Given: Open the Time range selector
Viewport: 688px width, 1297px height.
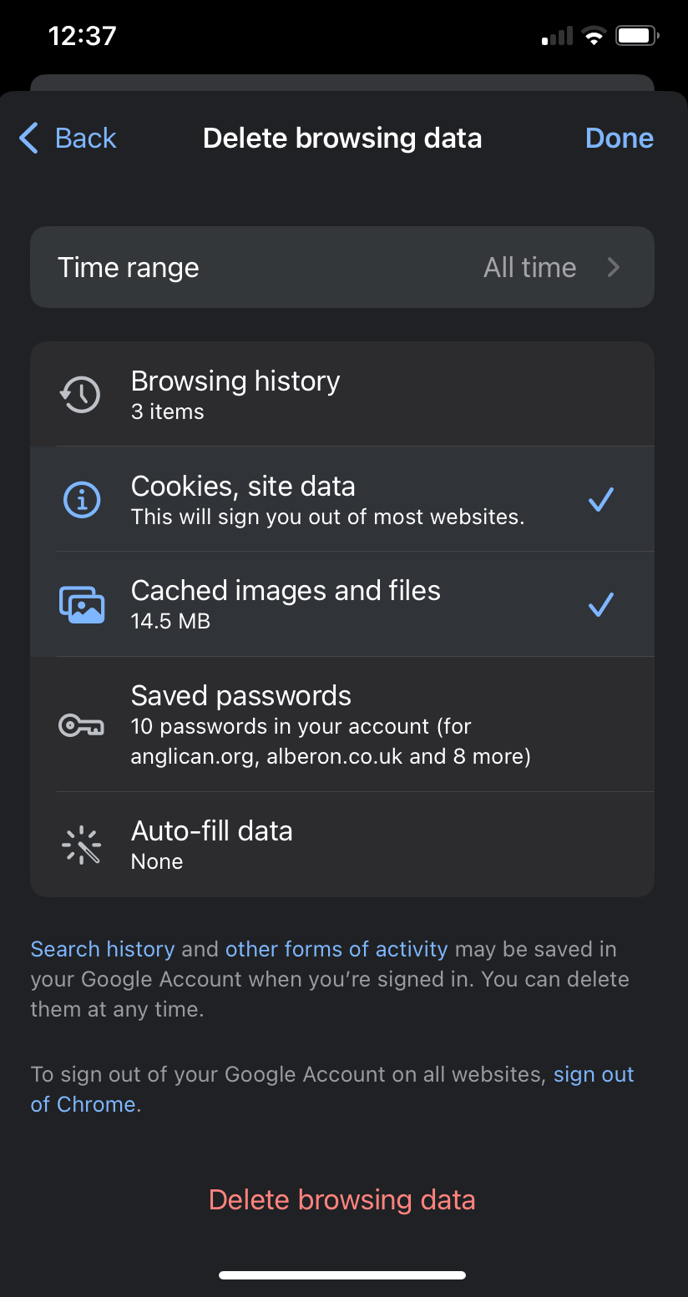Looking at the screenshot, I should (342, 267).
